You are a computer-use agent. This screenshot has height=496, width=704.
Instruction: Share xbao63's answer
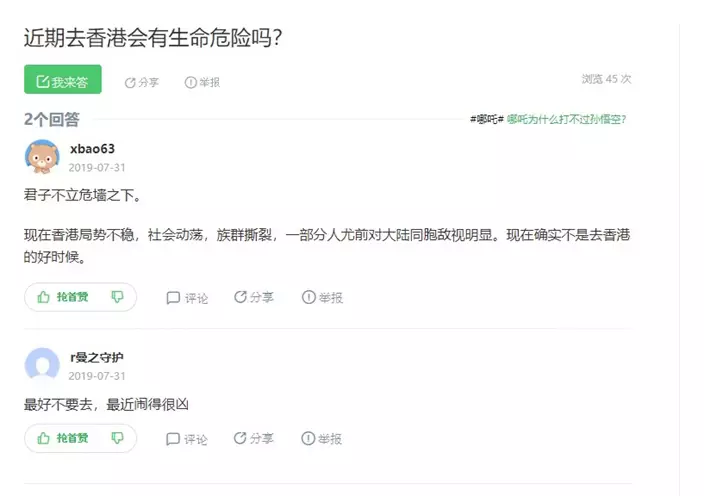coord(254,297)
